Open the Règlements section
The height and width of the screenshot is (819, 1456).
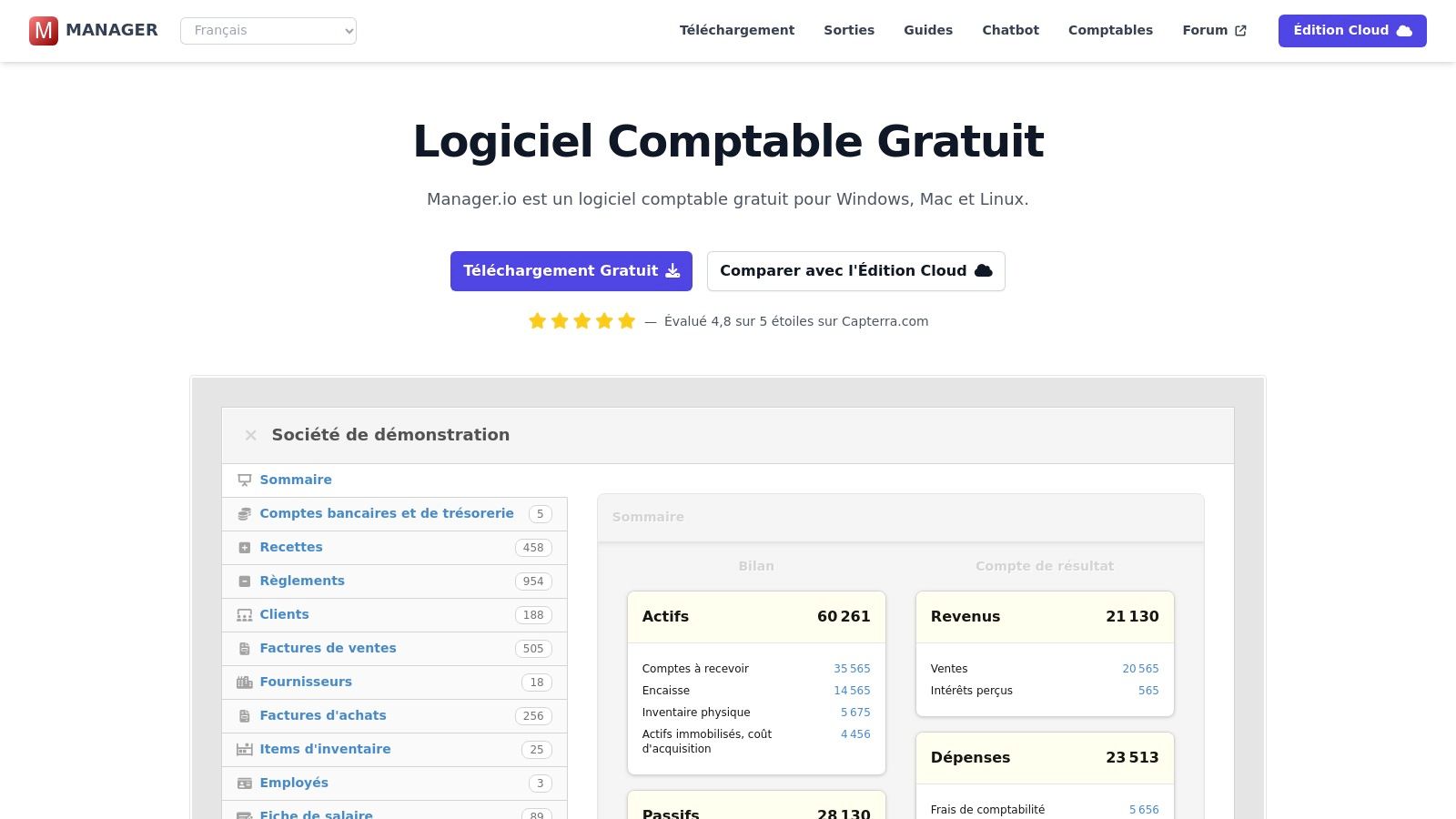[x=394, y=581]
